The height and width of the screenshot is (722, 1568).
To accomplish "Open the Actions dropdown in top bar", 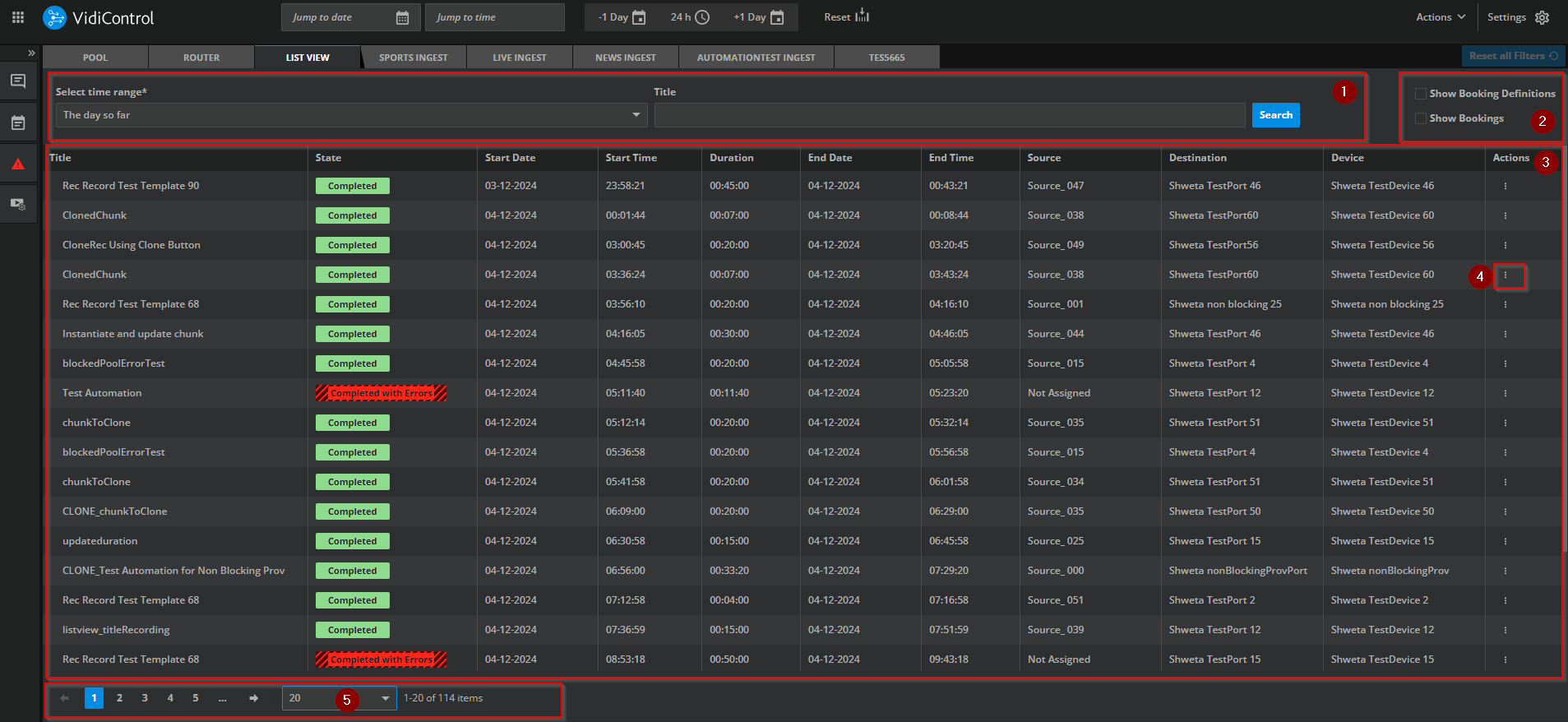I will point(1440,17).
